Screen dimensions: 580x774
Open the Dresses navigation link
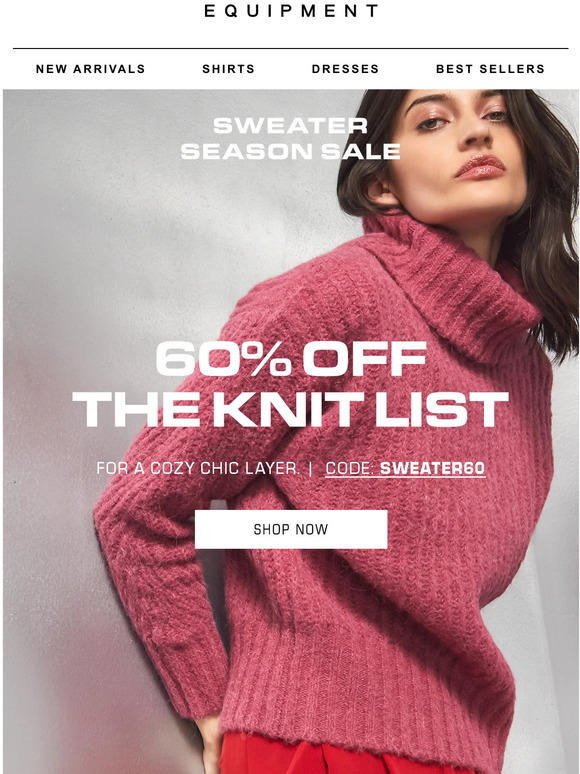click(345, 69)
